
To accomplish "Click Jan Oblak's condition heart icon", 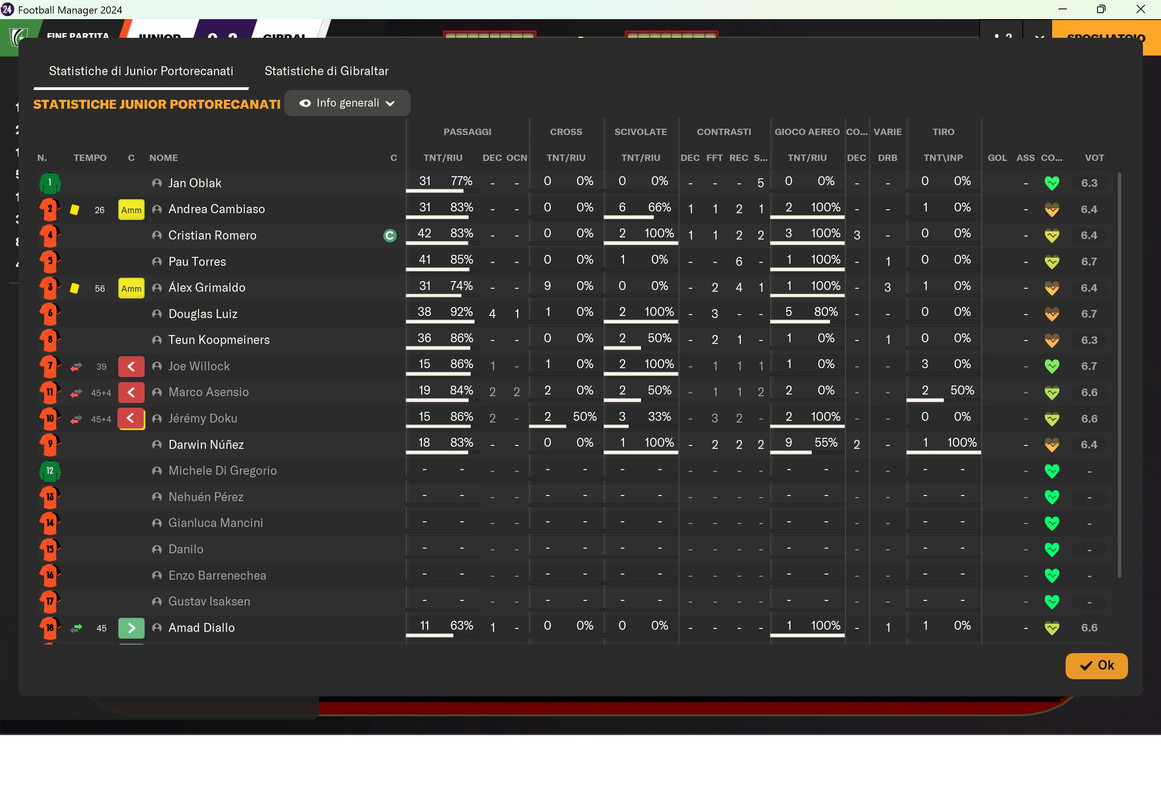I will (x=1051, y=183).
